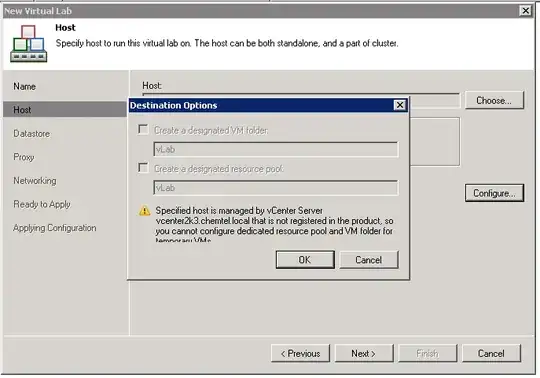Select the Ready to Apply step

(42, 204)
